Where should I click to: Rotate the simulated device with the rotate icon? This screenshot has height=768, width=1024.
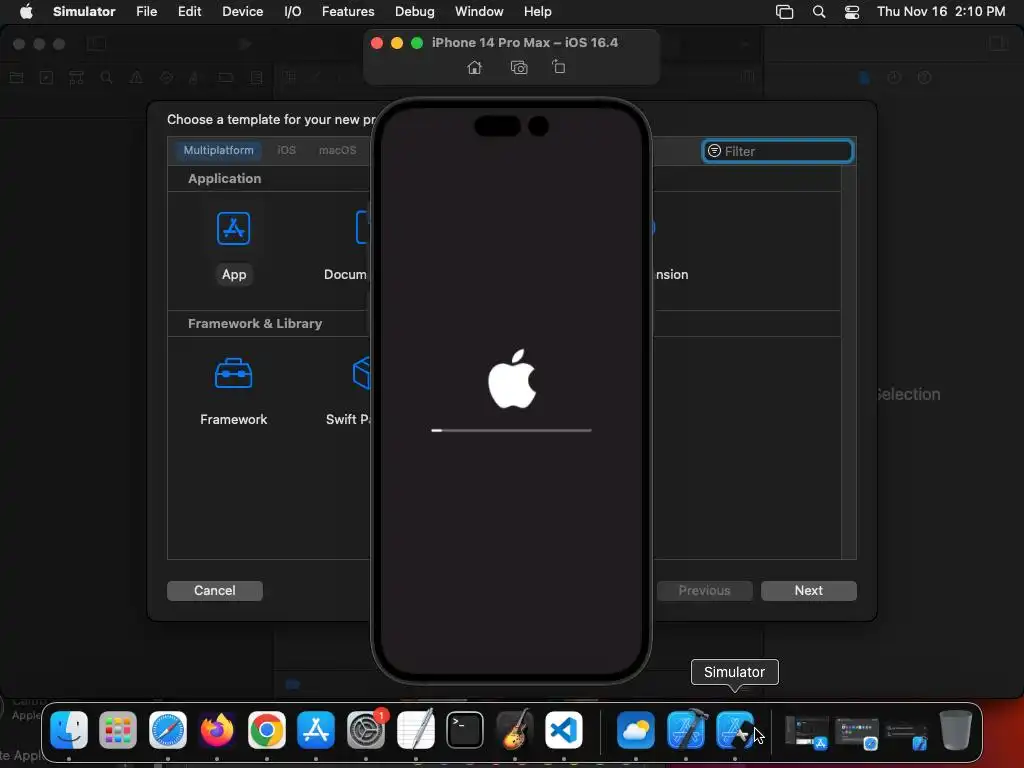pyautogui.click(x=558, y=67)
